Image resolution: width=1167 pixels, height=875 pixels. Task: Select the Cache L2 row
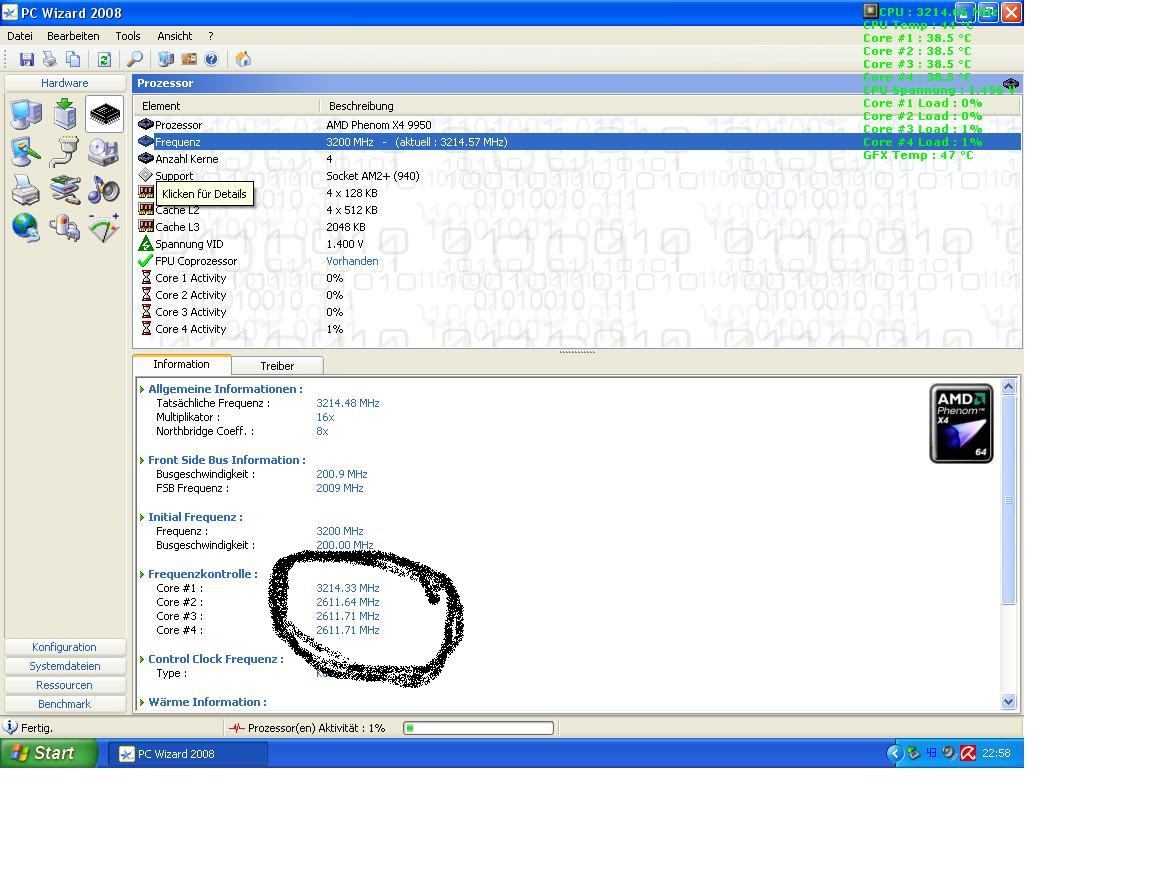click(578, 210)
